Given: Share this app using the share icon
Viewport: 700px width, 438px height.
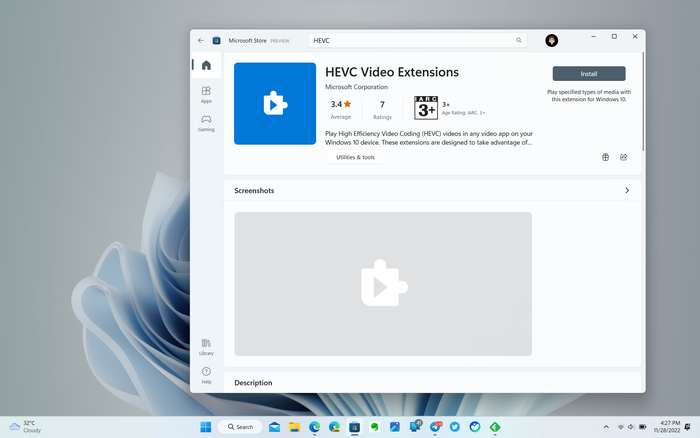Looking at the screenshot, I should 624,157.
